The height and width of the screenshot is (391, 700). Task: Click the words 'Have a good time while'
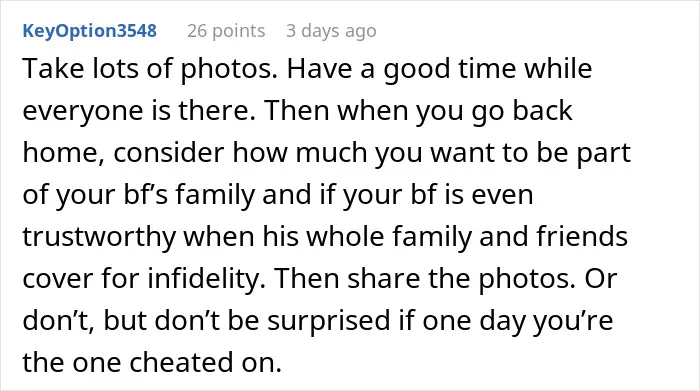point(439,69)
